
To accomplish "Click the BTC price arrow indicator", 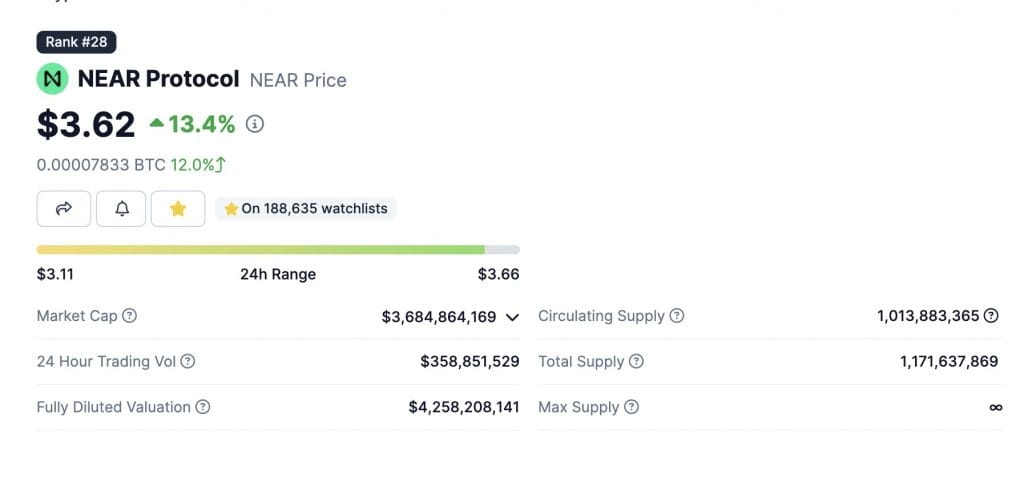I will tap(219, 165).
